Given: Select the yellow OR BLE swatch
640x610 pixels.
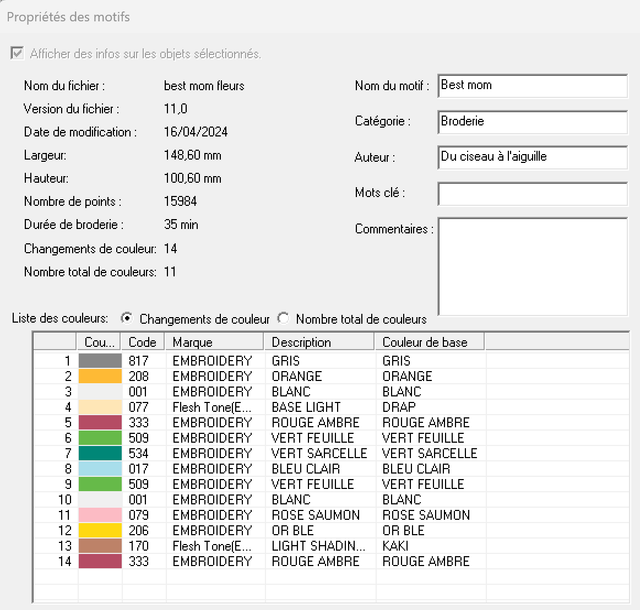Looking at the screenshot, I should [100, 530].
